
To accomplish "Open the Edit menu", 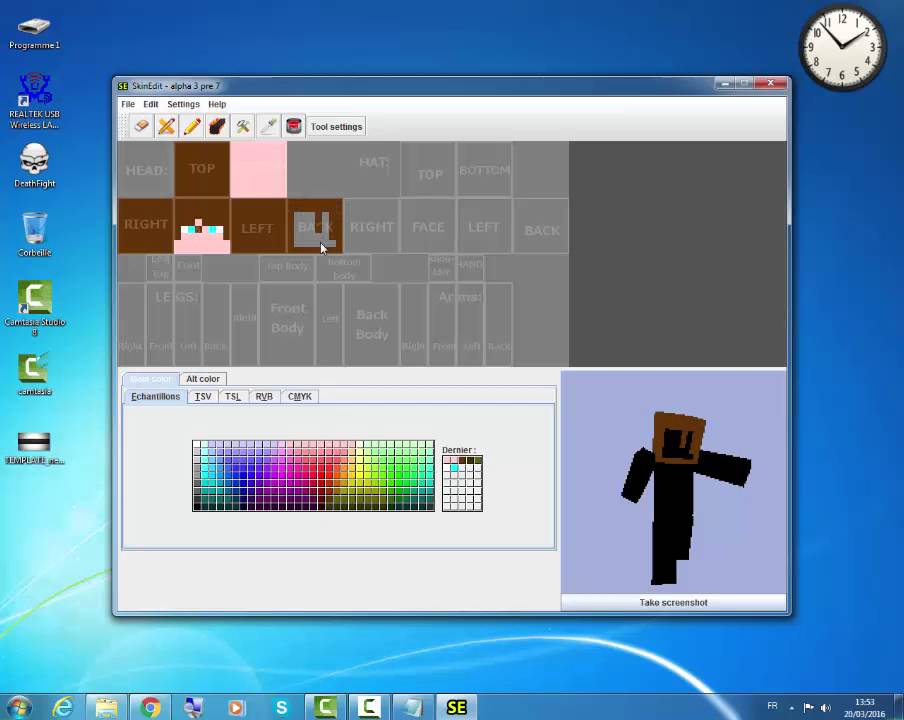I will pyautogui.click(x=150, y=104).
